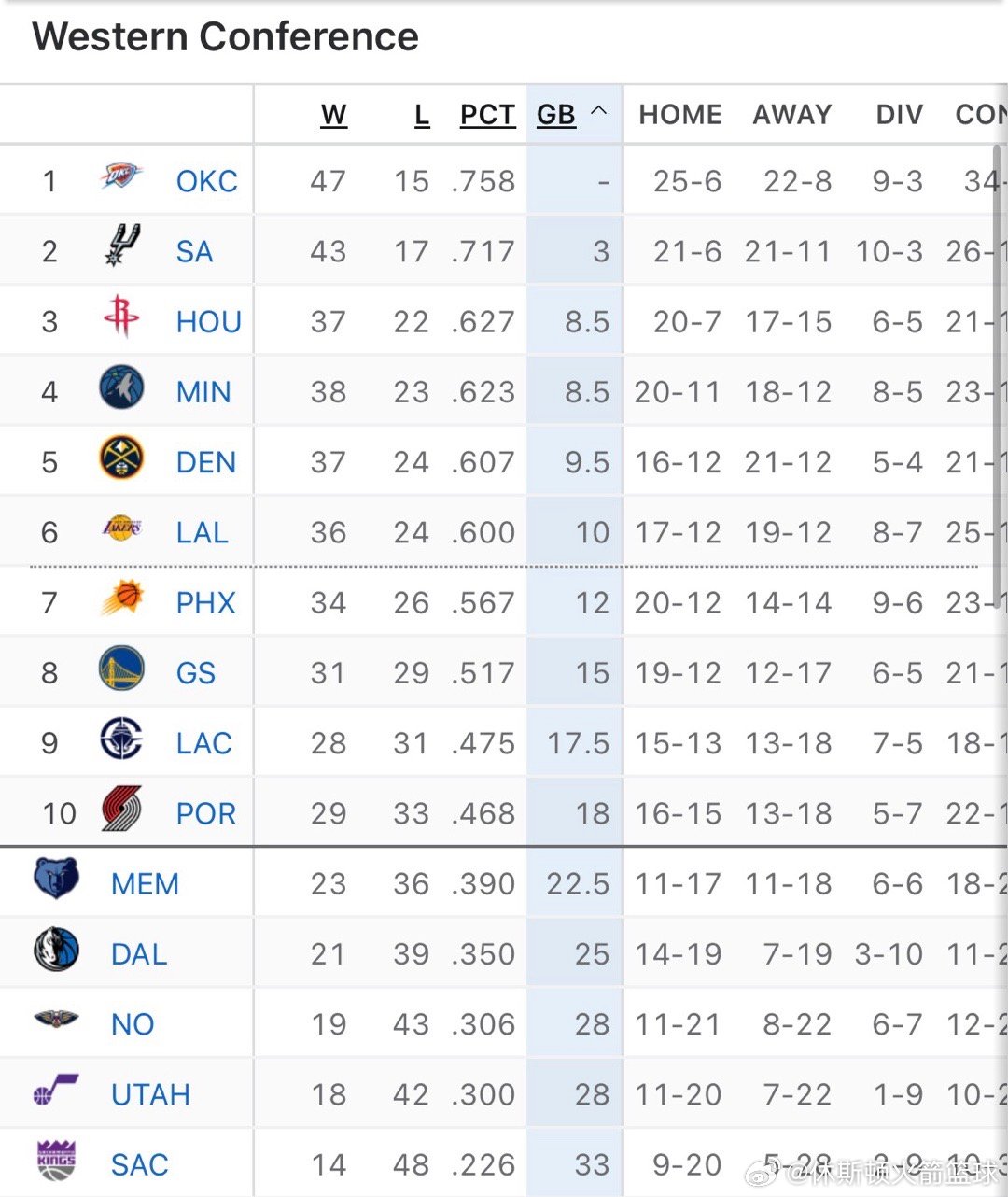Open the OKC team link

(x=206, y=181)
